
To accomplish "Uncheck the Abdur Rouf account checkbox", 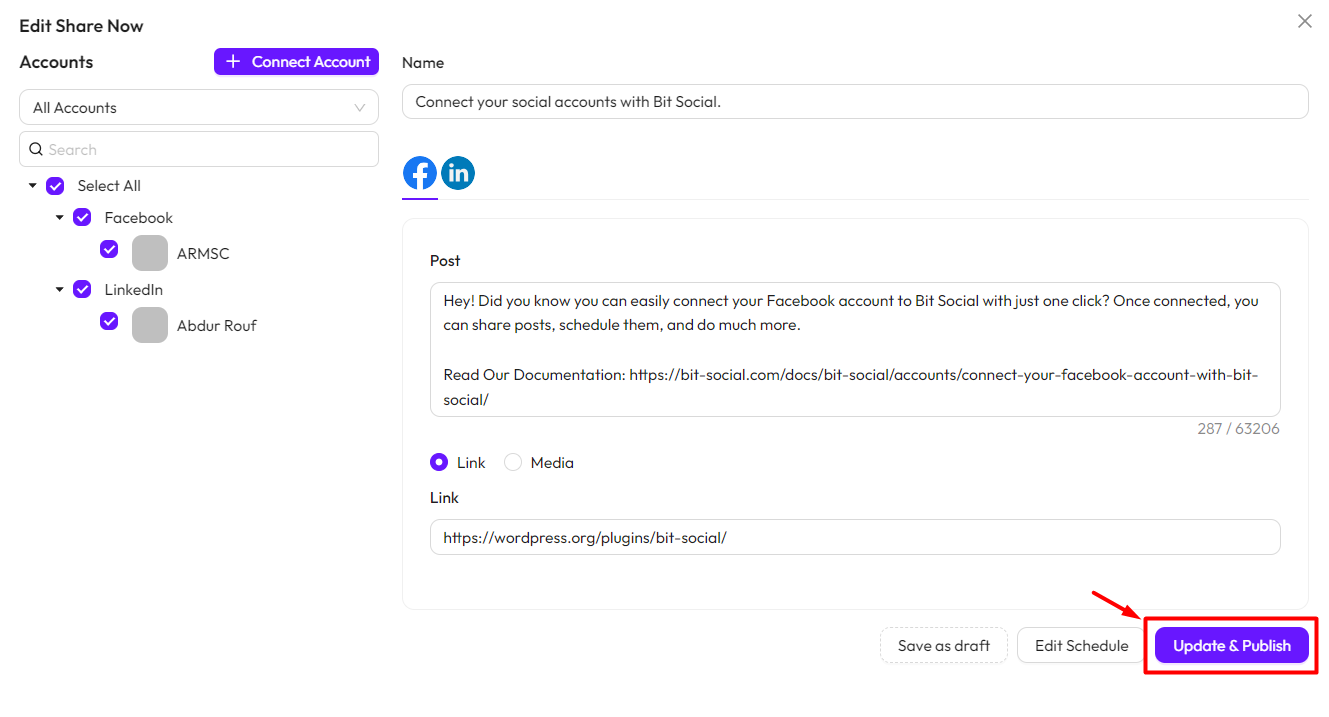I will [109, 321].
